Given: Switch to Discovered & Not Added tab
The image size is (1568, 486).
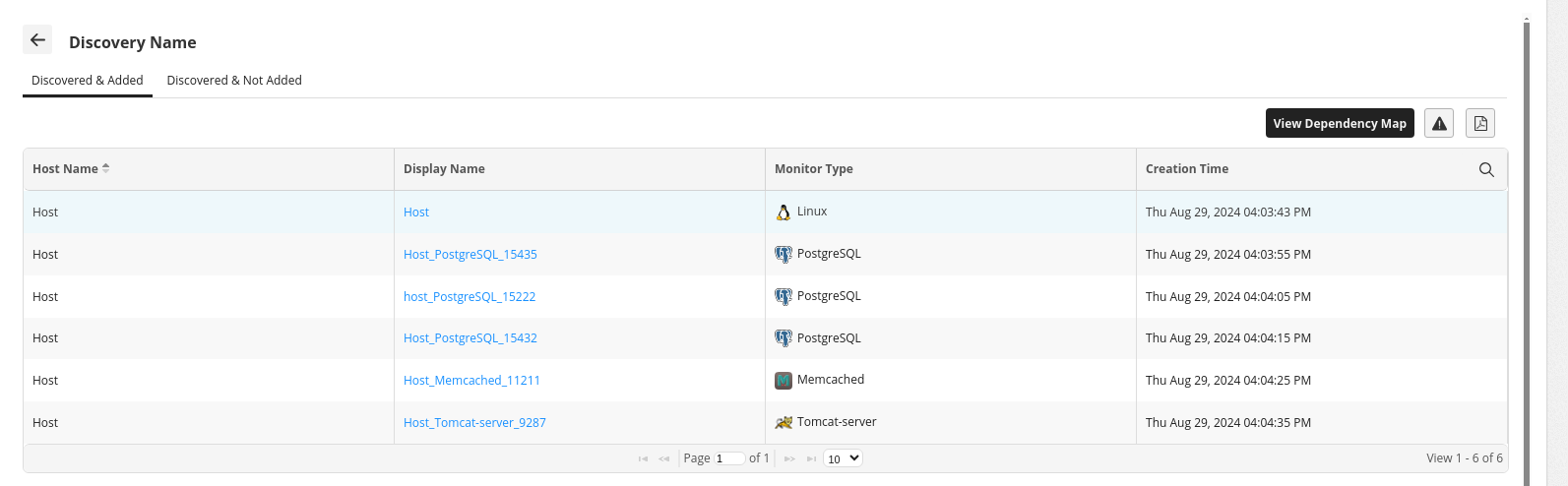Looking at the screenshot, I should [x=234, y=81].
